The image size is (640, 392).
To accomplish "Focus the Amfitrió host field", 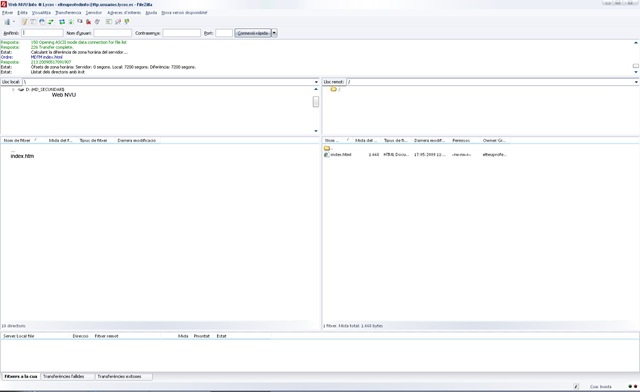I will click(x=42, y=33).
